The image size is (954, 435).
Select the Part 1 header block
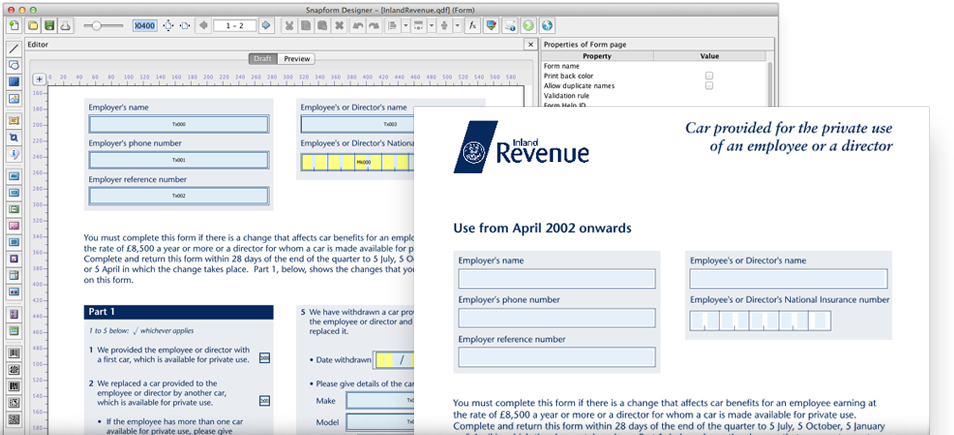point(178,312)
